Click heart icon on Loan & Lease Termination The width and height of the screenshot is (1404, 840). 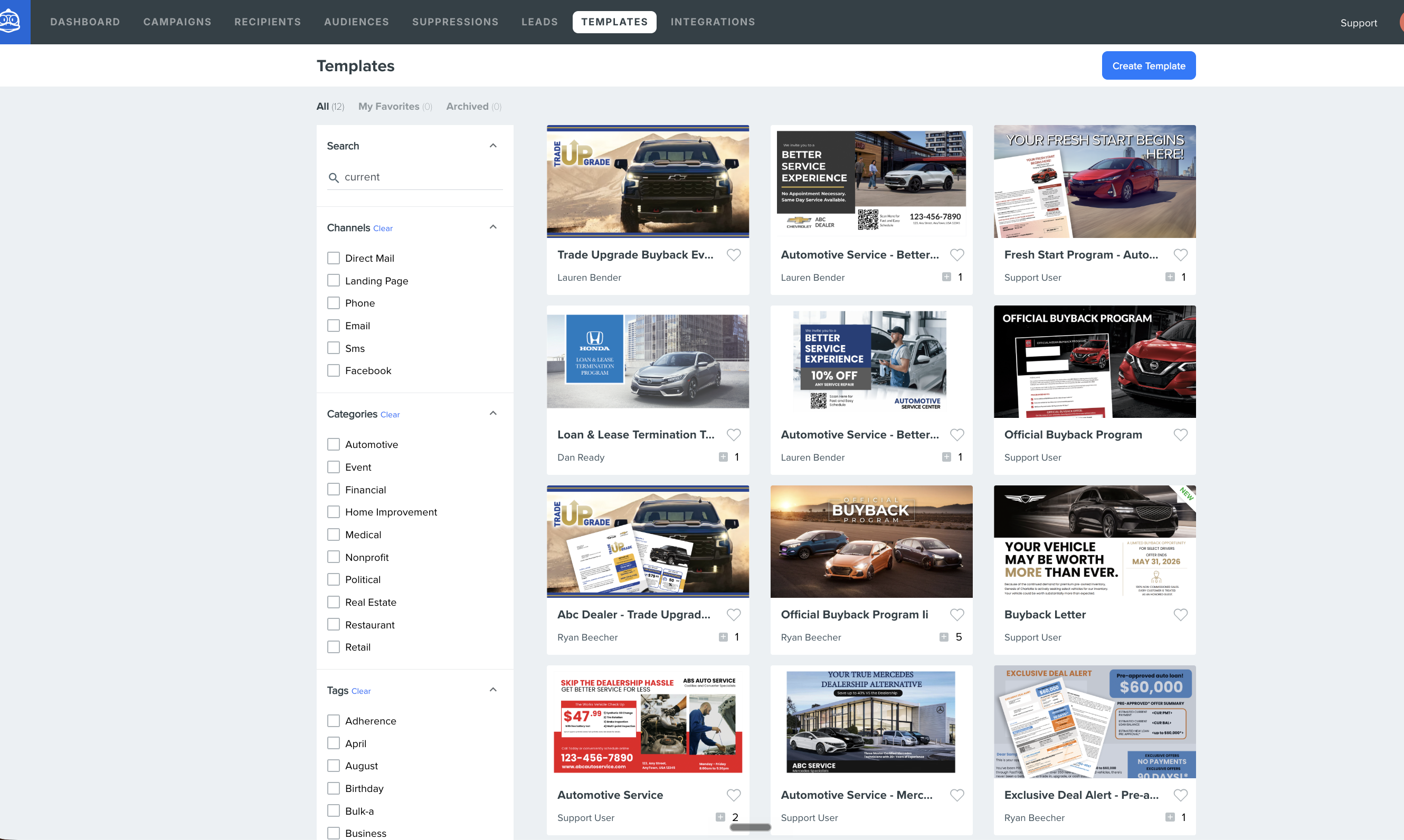tap(733, 435)
